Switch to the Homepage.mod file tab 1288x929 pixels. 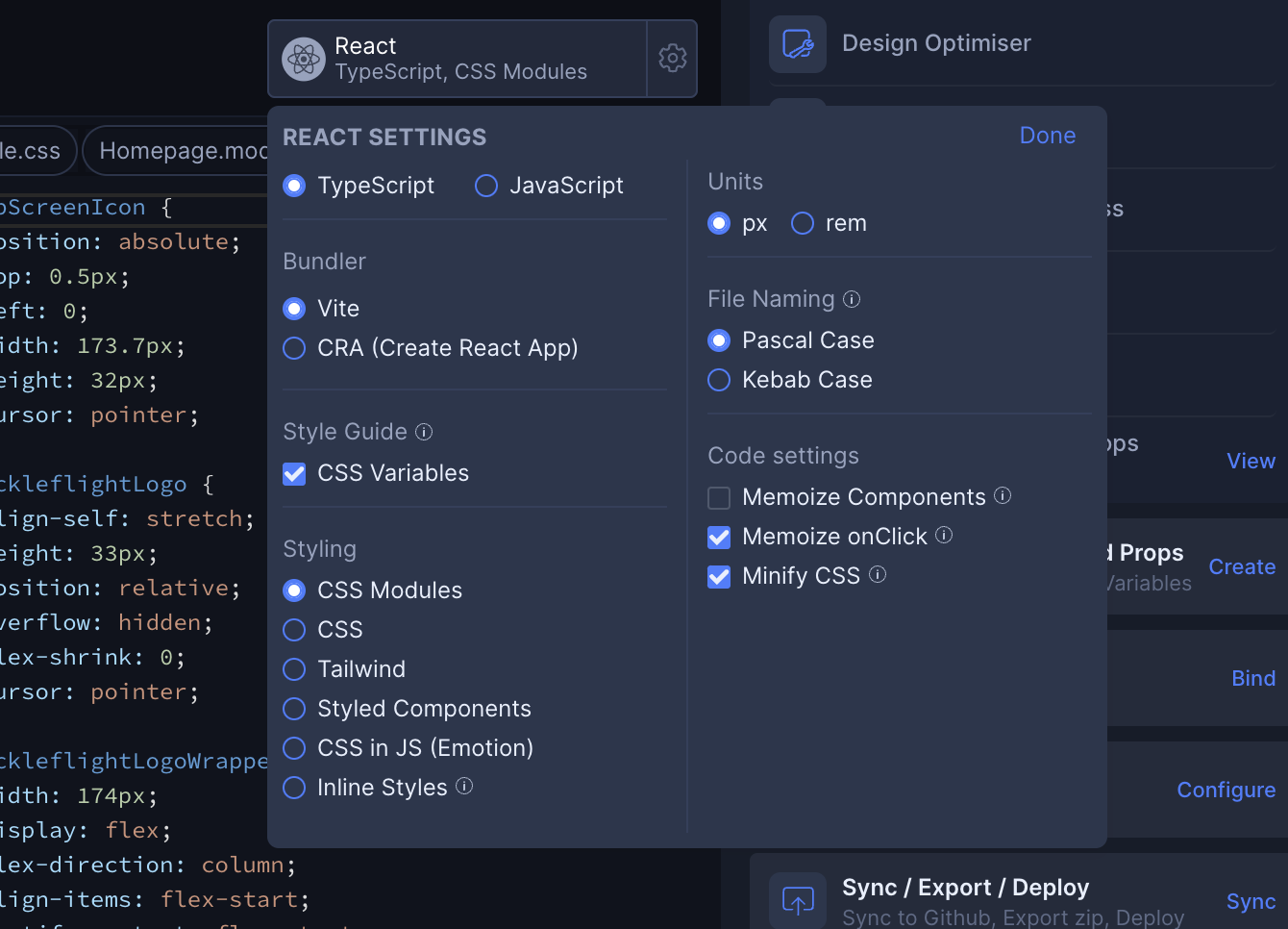click(x=178, y=151)
